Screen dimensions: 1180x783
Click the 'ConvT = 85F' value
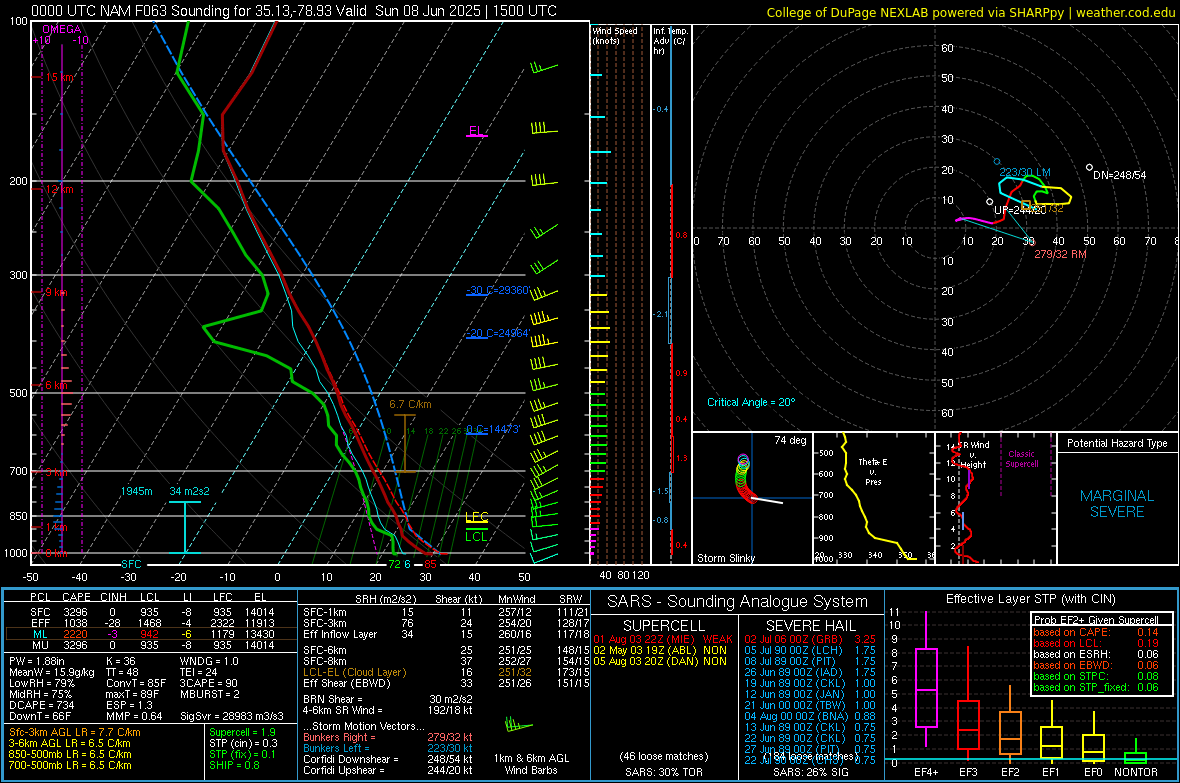click(136, 683)
